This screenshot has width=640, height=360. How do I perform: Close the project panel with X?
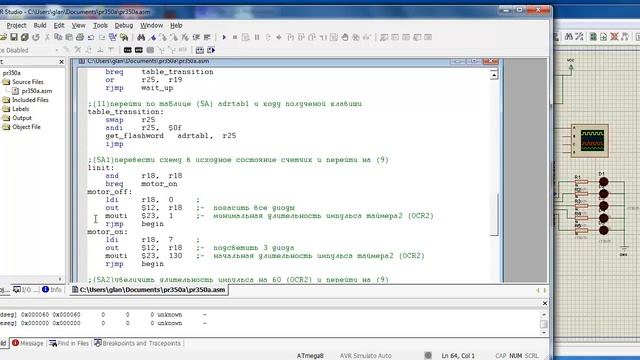61,62
